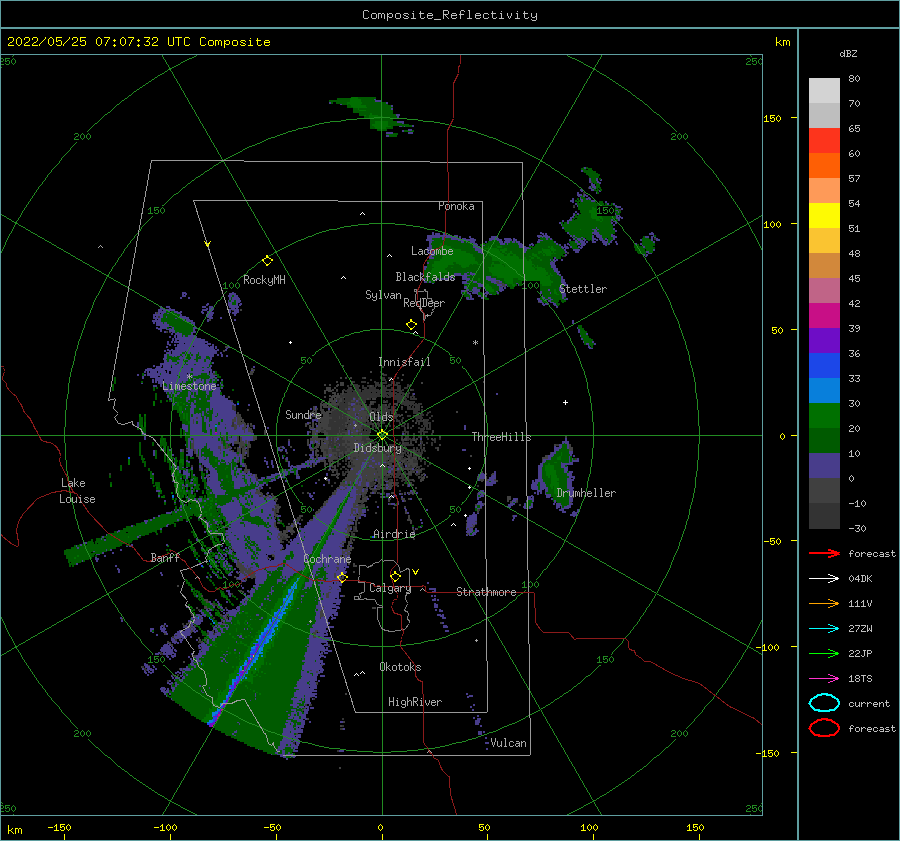Click the asterisk marker above Limestone
The height and width of the screenshot is (841, 900).
coord(189,377)
